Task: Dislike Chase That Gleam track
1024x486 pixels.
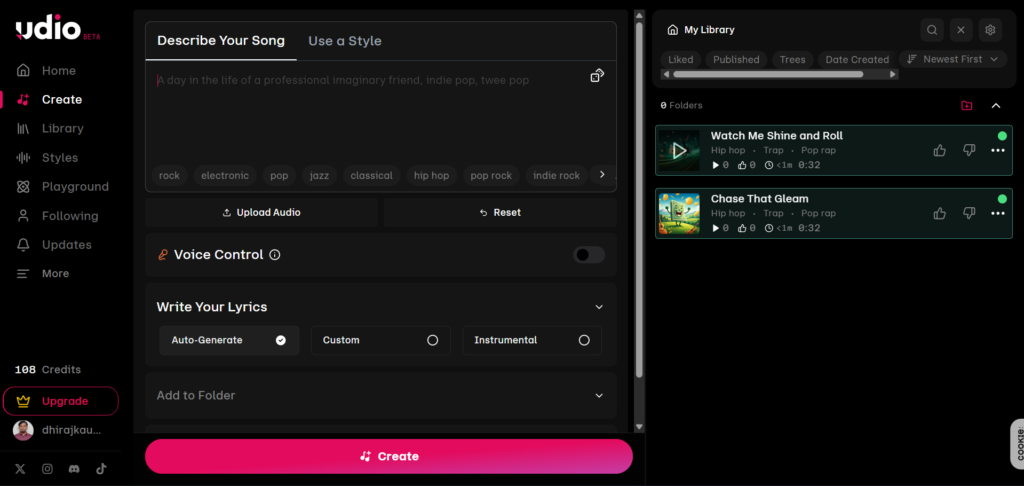Action: pos(969,213)
